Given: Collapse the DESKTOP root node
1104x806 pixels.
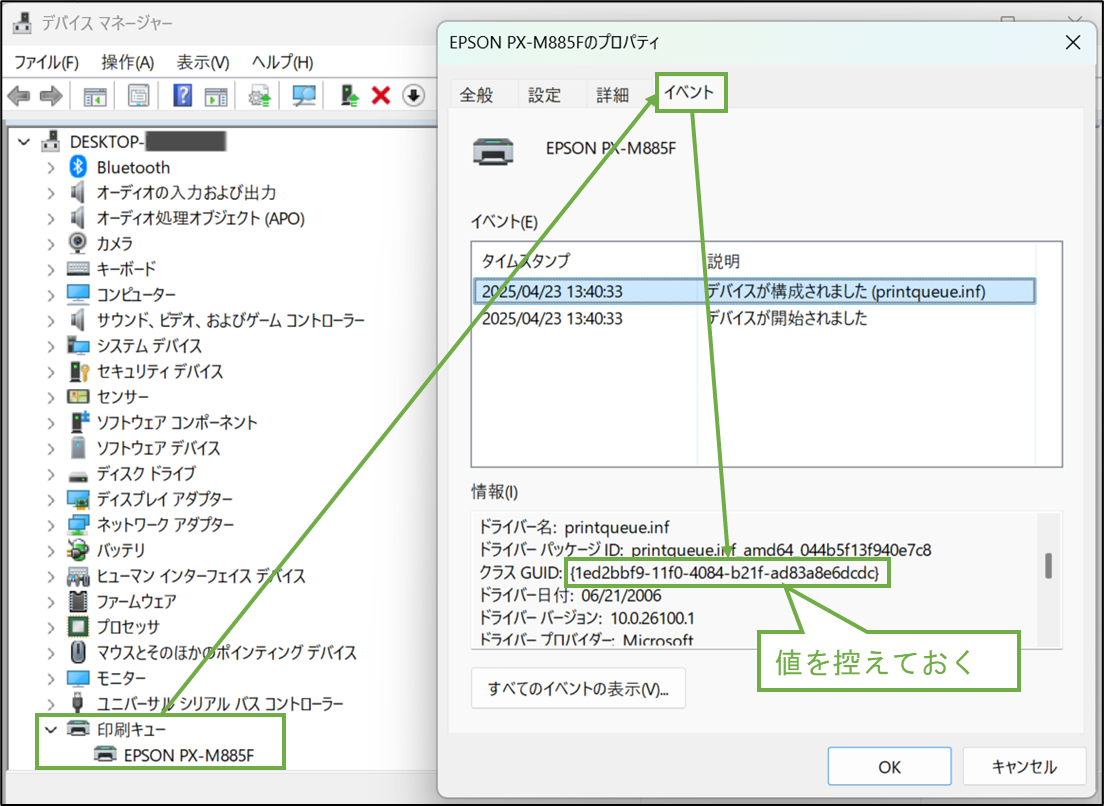Looking at the screenshot, I should 24,142.
